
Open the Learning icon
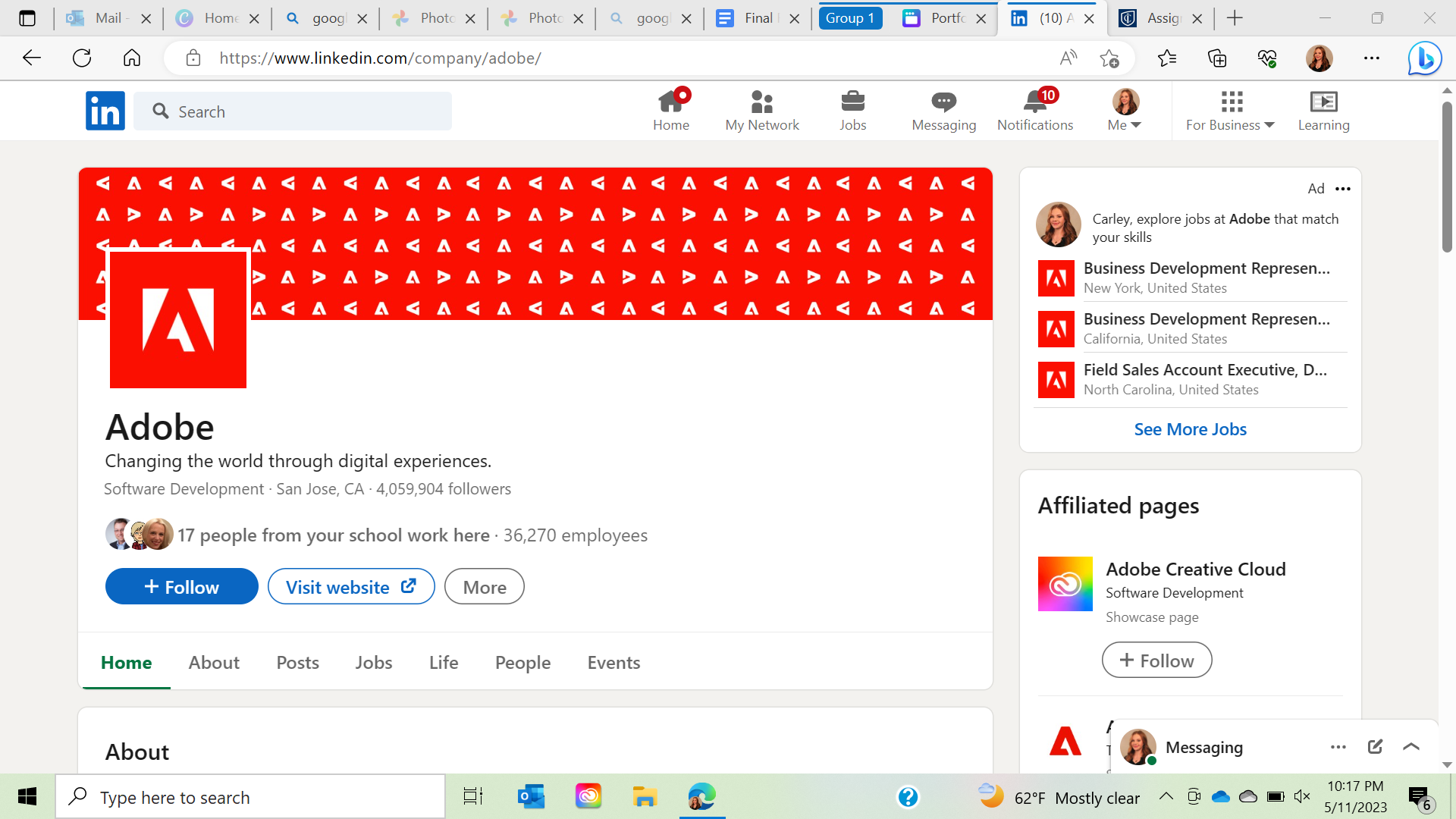click(x=1323, y=111)
